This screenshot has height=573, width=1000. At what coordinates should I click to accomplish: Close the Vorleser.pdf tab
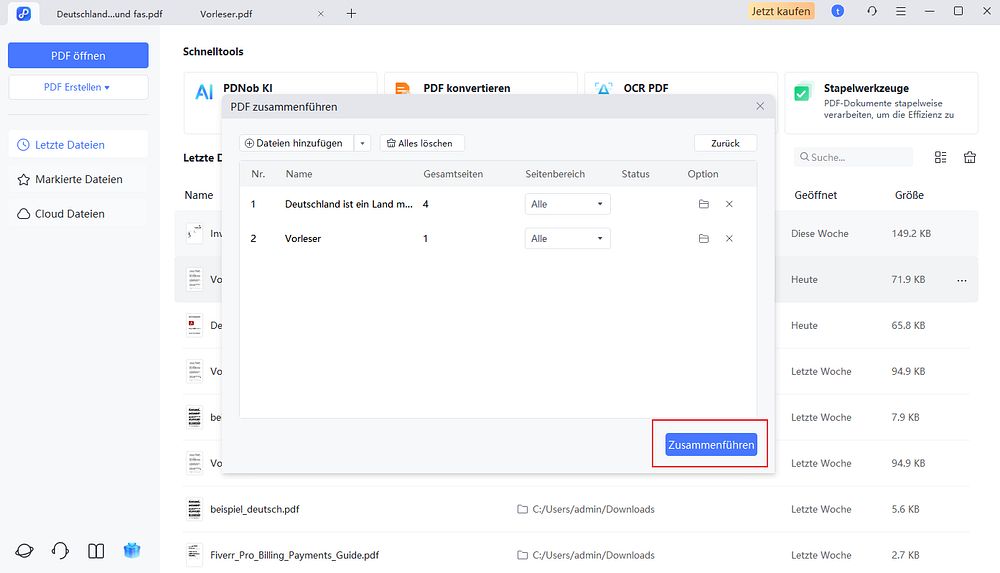(x=321, y=13)
